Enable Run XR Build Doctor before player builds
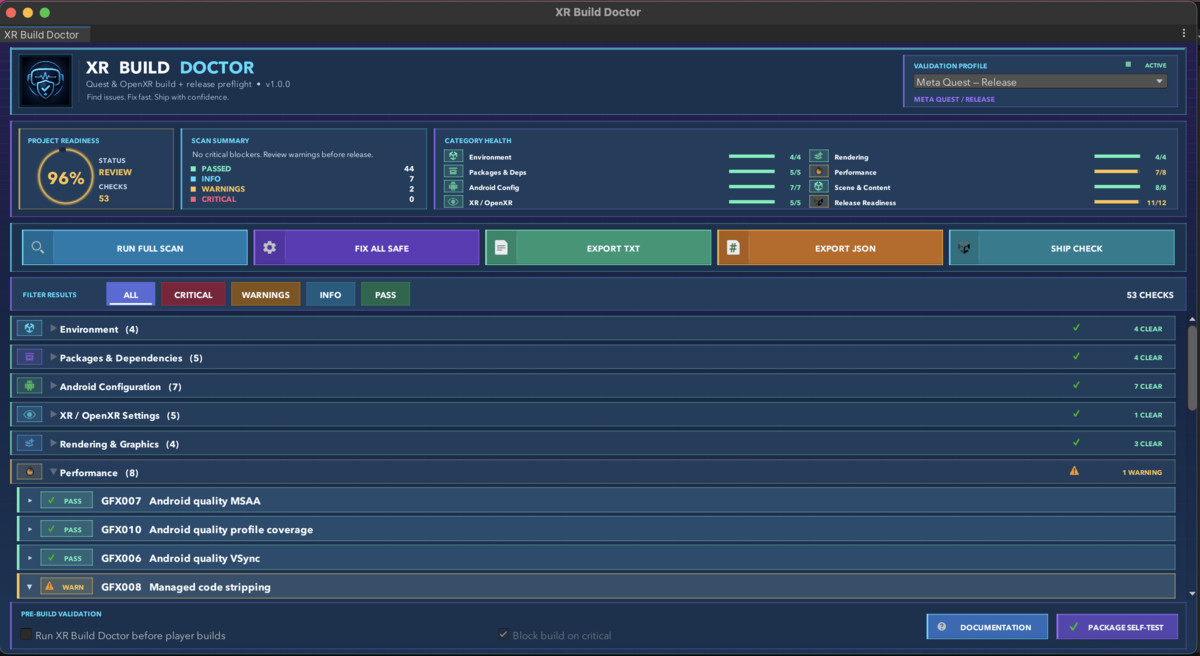Screen dimensions: 1200x656 pyautogui.click(x=26, y=635)
